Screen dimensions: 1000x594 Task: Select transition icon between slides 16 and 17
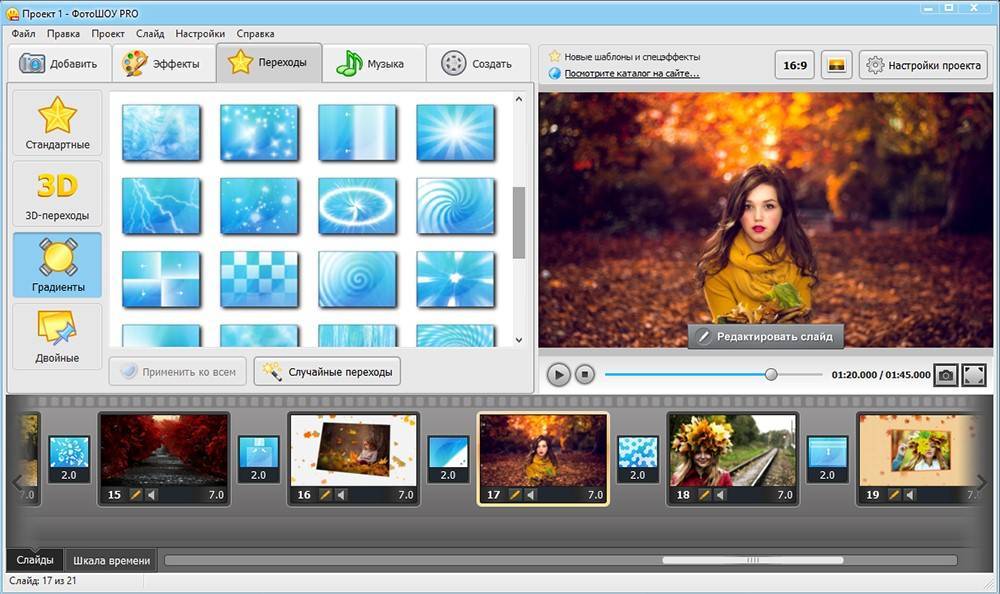(448, 459)
